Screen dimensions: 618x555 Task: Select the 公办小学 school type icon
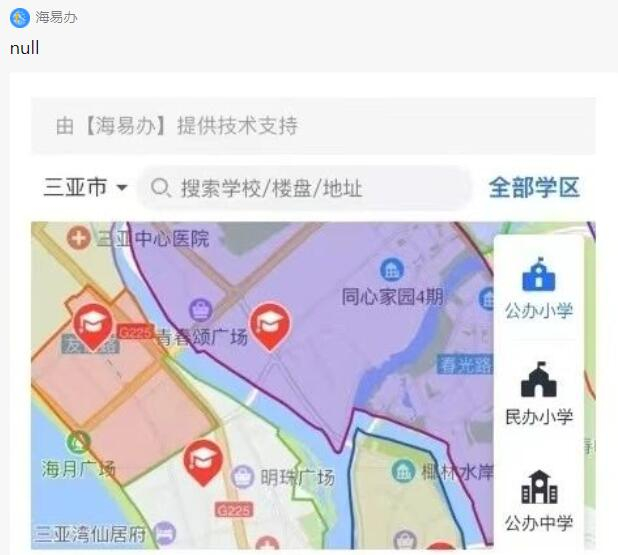click(539, 288)
